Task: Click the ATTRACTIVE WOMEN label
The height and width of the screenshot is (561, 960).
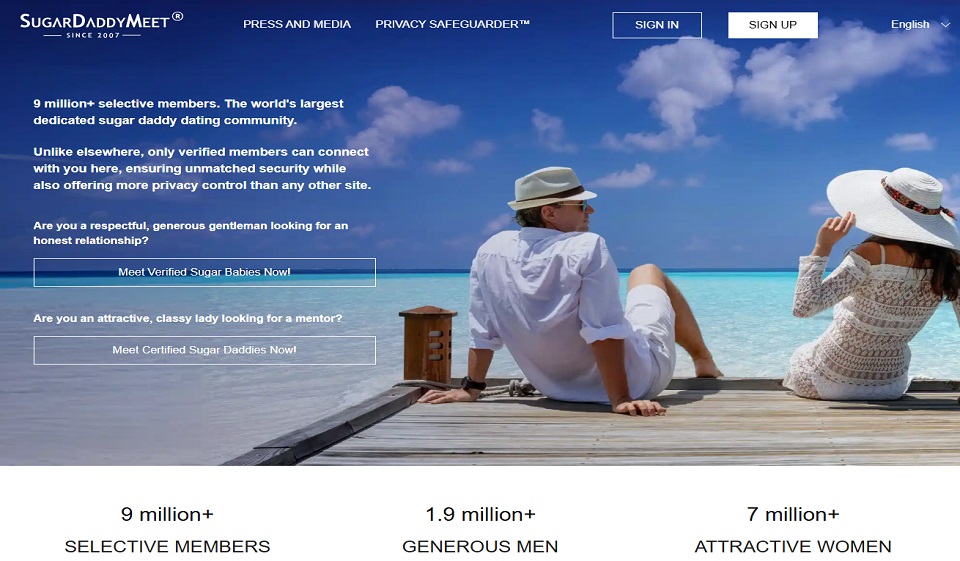Action: point(793,546)
